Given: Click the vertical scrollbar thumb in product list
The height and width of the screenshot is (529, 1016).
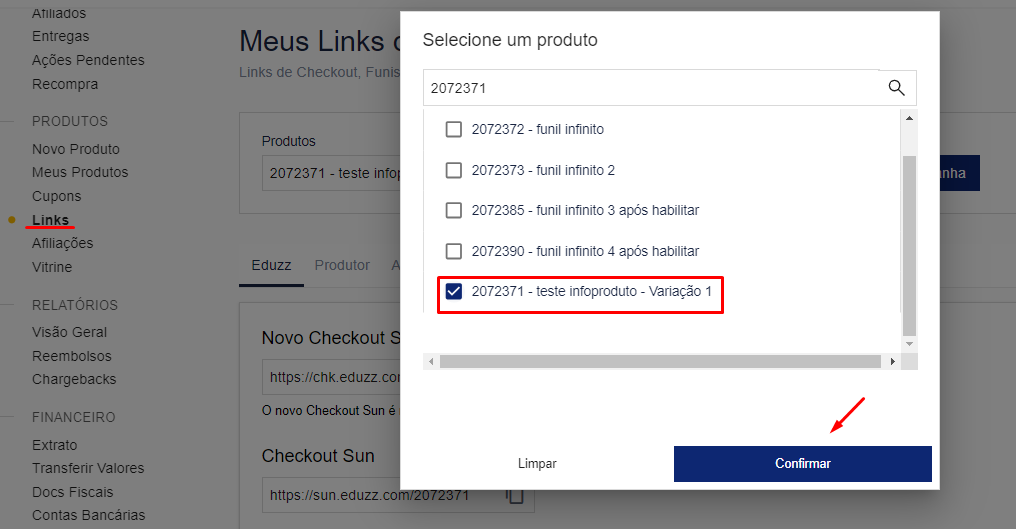Looking at the screenshot, I should (x=909, y=245).
